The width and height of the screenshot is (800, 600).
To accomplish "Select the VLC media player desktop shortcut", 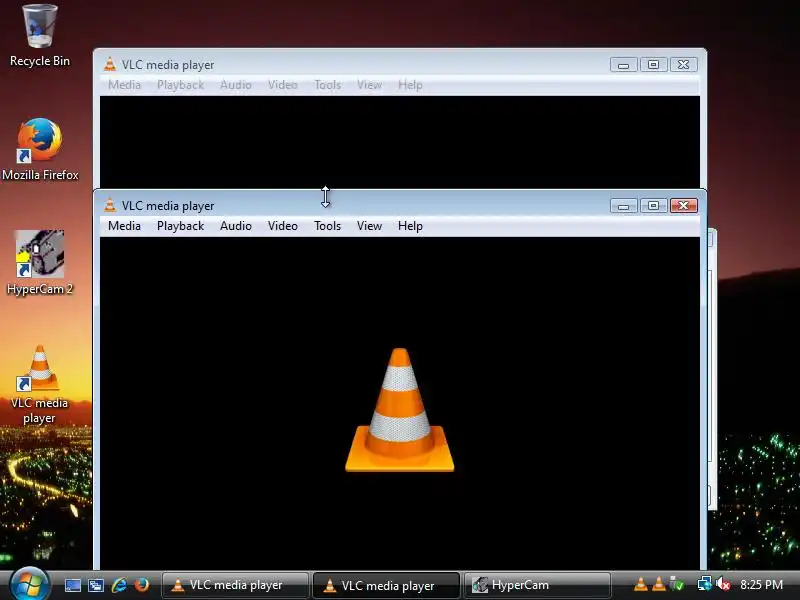I will (x=40, y=384).
